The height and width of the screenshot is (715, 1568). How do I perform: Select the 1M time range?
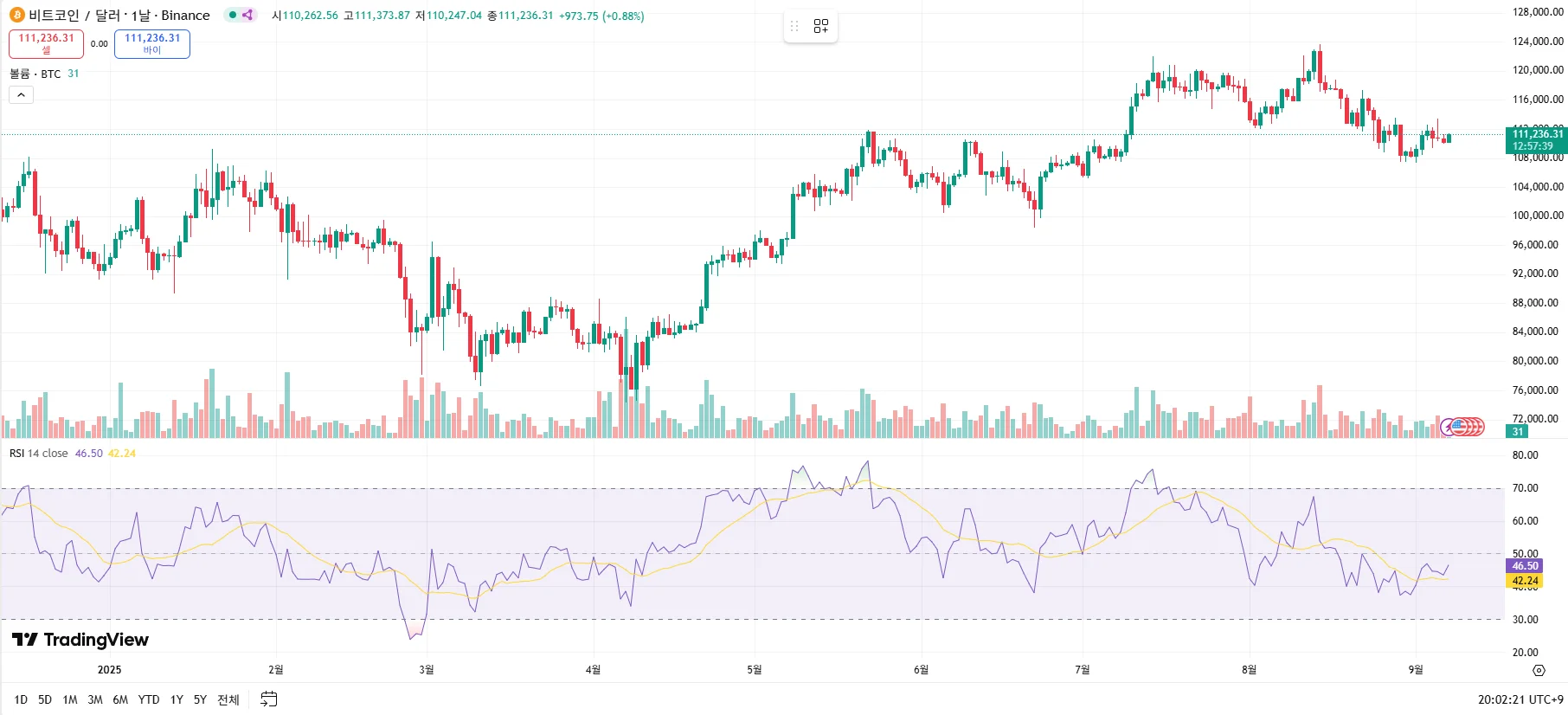click(70, 699)
